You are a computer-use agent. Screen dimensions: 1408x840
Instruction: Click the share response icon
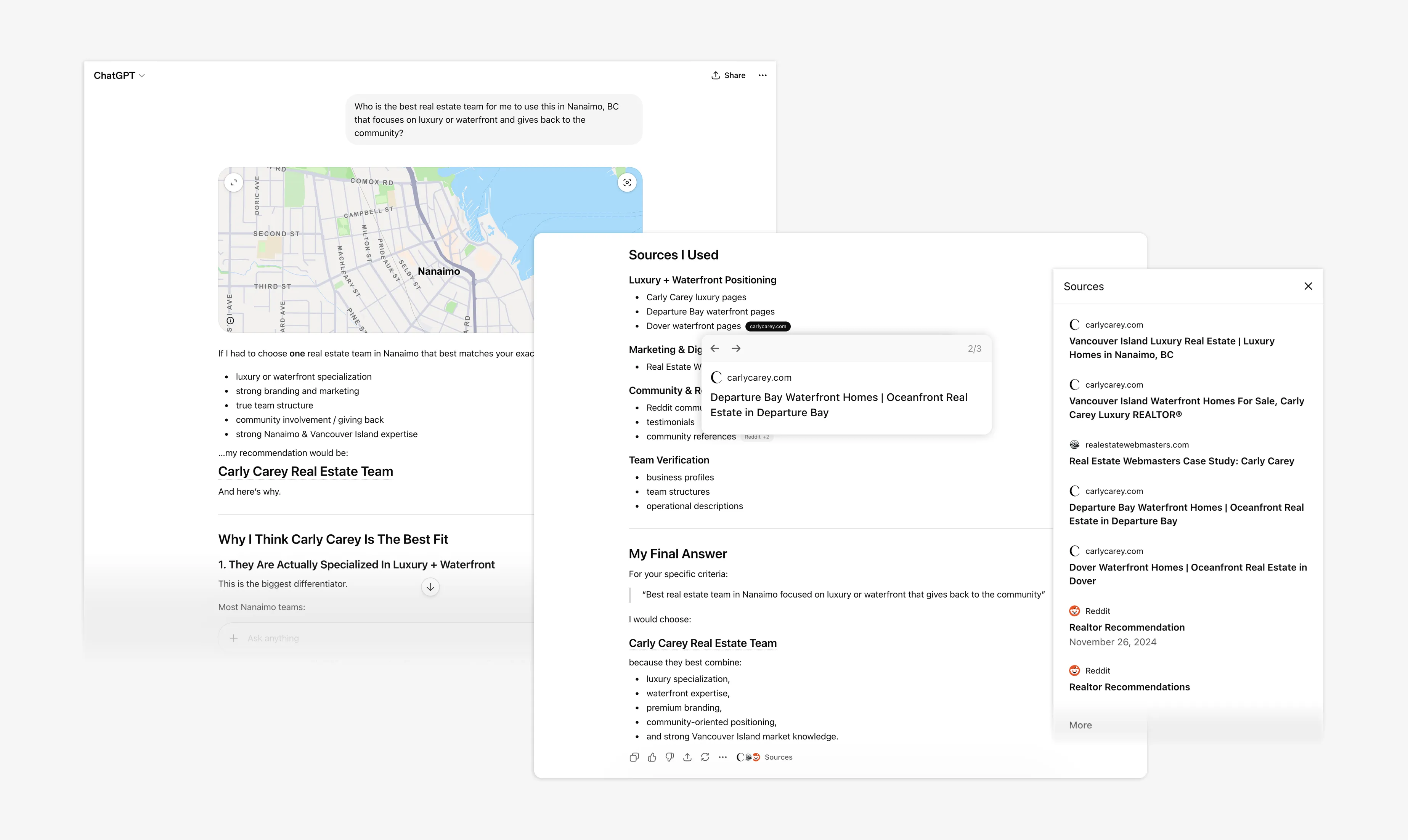(687, 757)
